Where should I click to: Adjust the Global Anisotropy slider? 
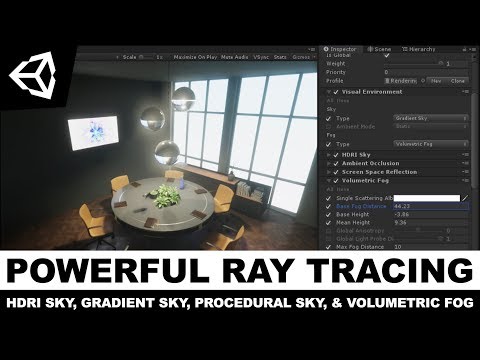coord(418,230)
